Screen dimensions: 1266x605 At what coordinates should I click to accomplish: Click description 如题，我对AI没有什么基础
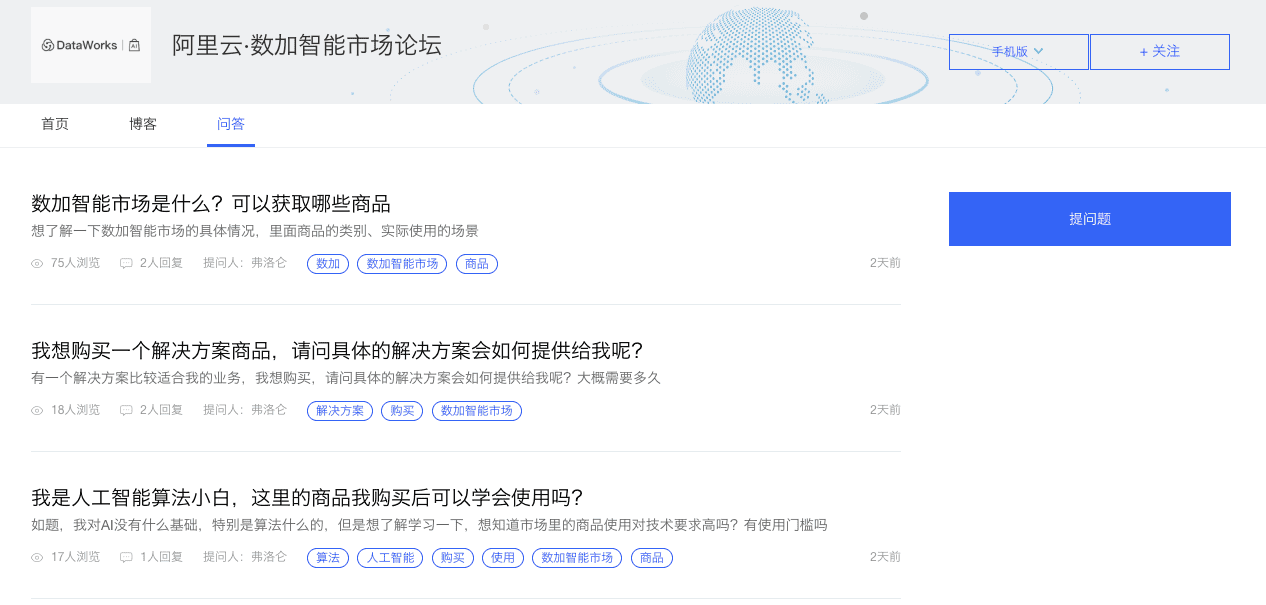[x=429, y=525]
